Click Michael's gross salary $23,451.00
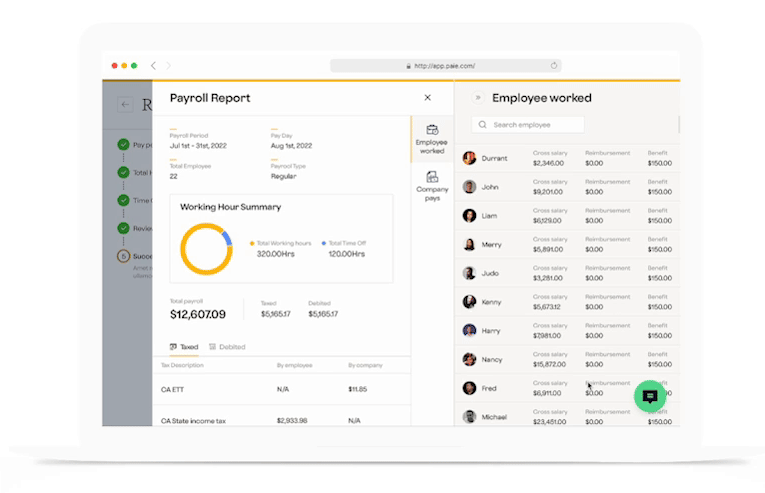 549,422
